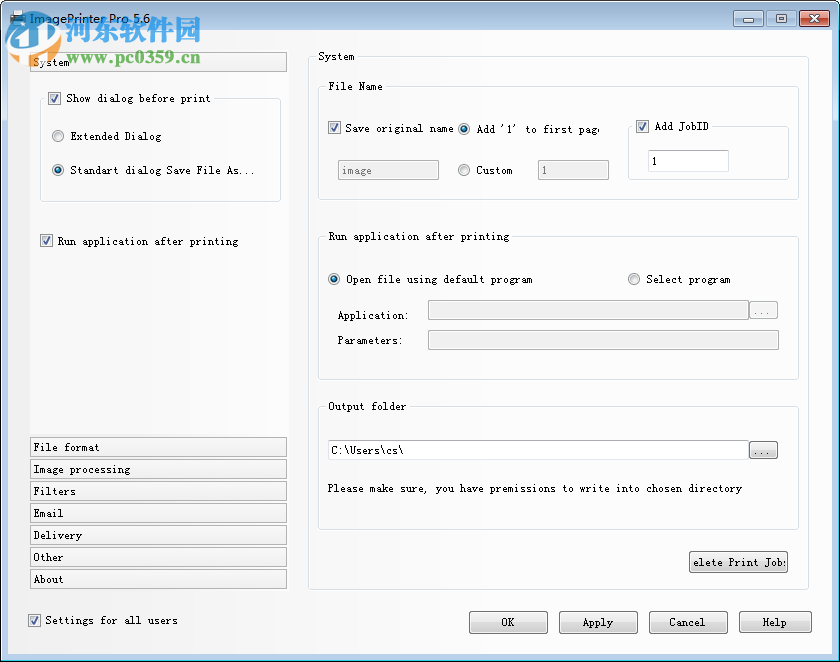Open the About section
This screenshot has height=662, width=840.
pos(158,579)
